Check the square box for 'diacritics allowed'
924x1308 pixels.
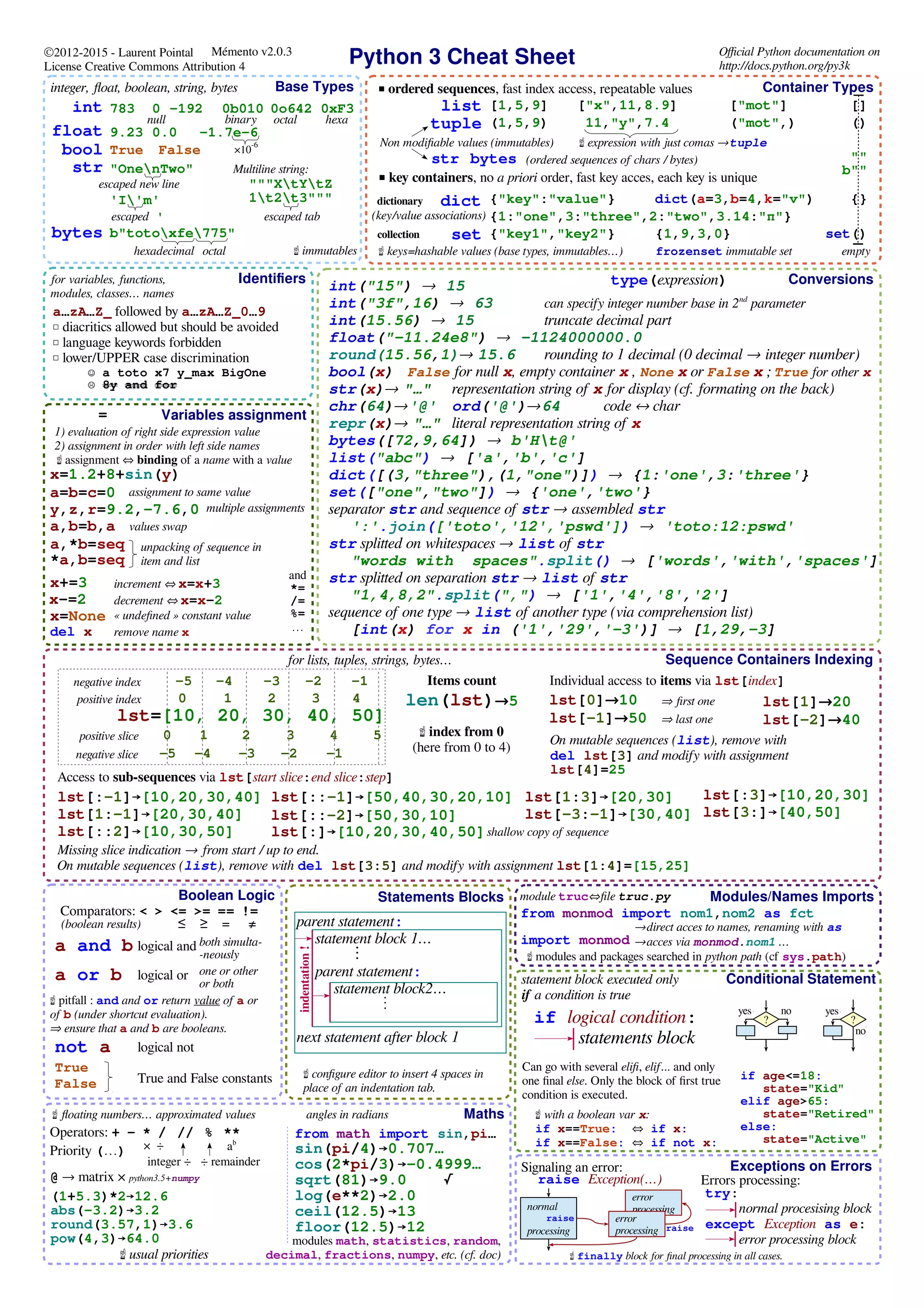[56, 327]
